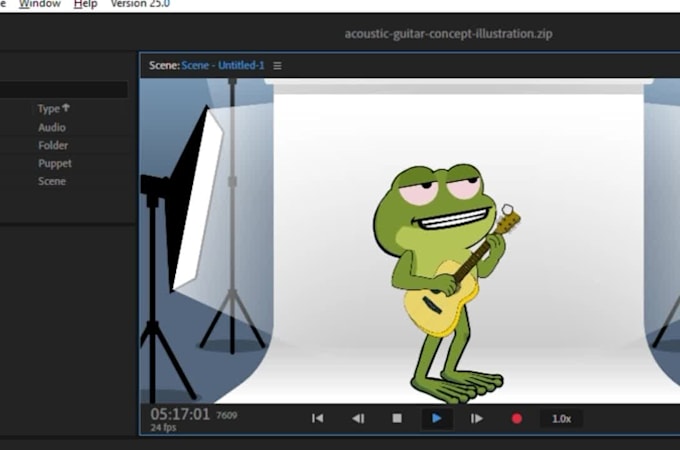
Task: Select the Audio type row
Action: [x=52, y=127]
